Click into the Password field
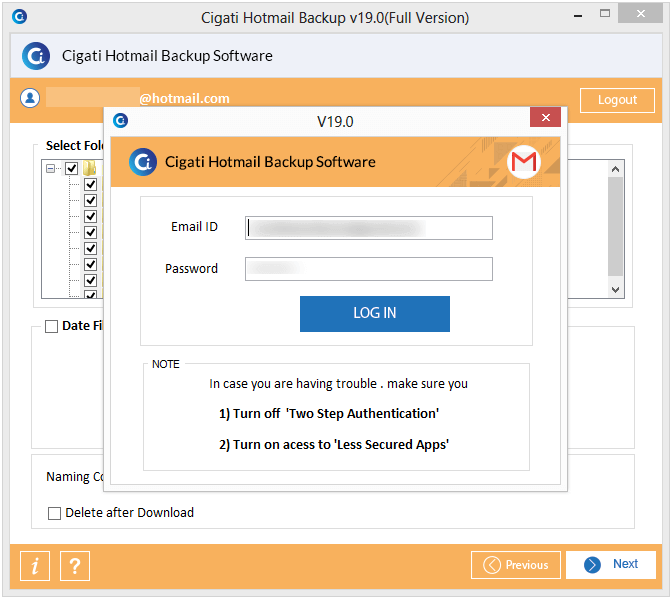Image resolution: width=672 pixels, height=601 pixels. (369, 269)
